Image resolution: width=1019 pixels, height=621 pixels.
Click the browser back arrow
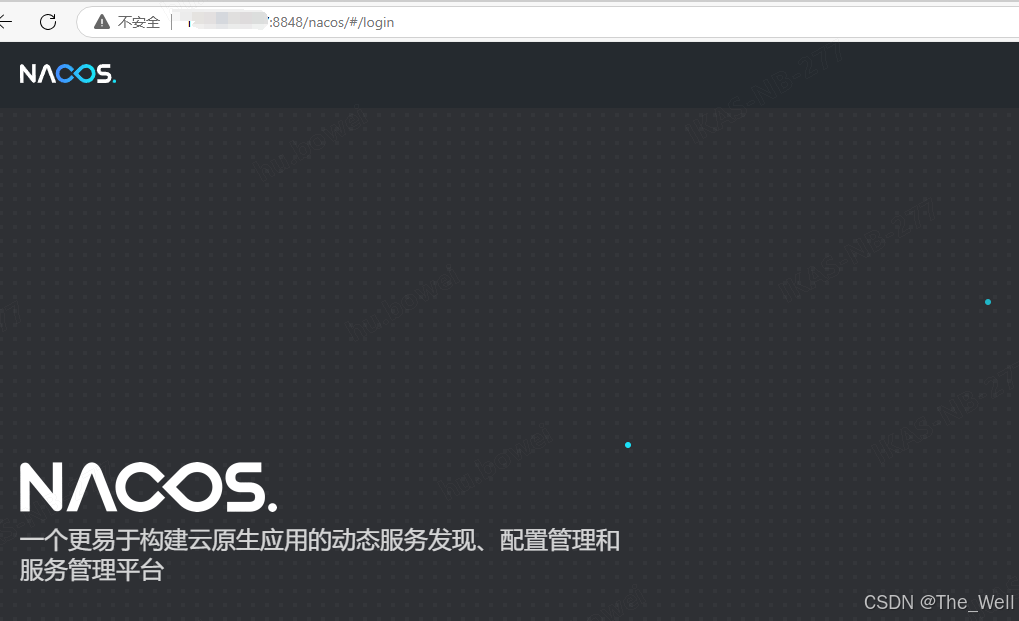click(x=5, y=22)
